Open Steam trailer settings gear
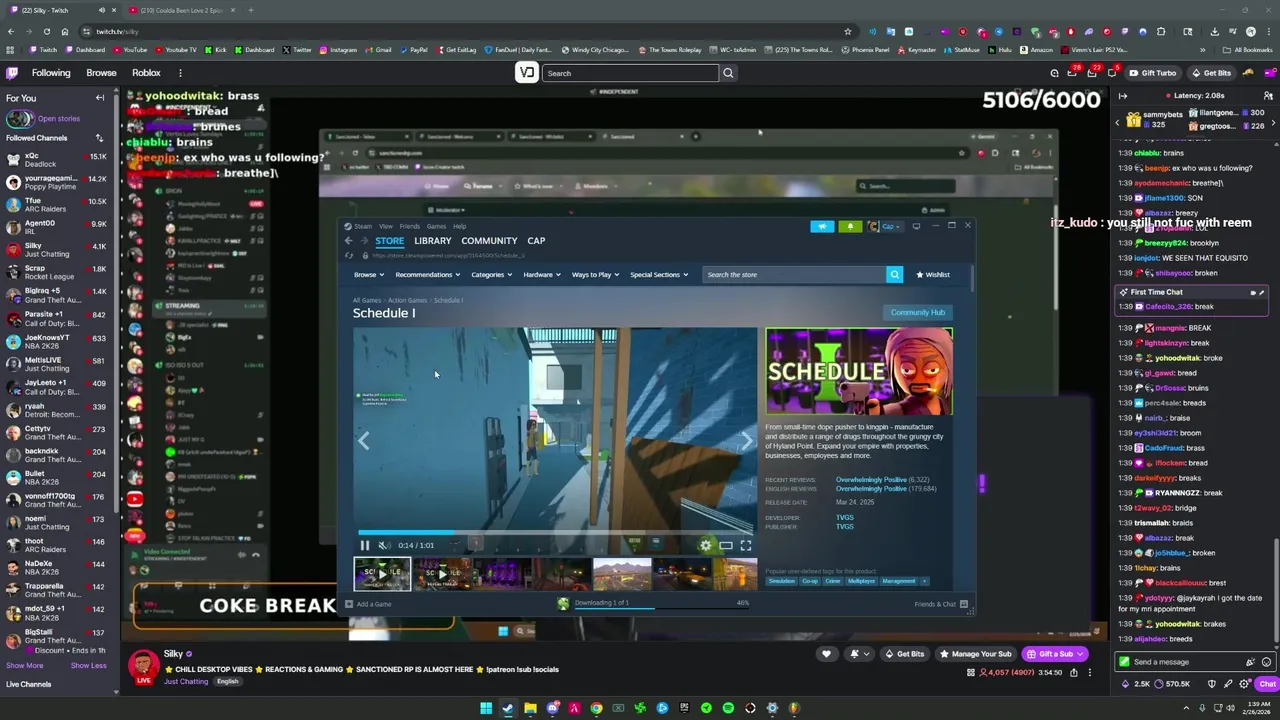 point(706,545)
